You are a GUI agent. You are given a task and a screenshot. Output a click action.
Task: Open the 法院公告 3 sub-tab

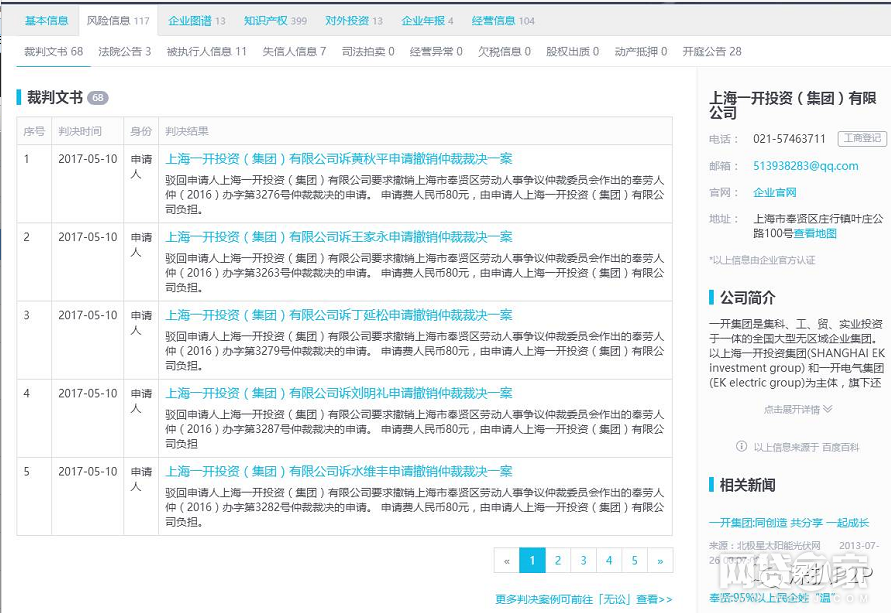pyautogui.click(x=124, y=52)
